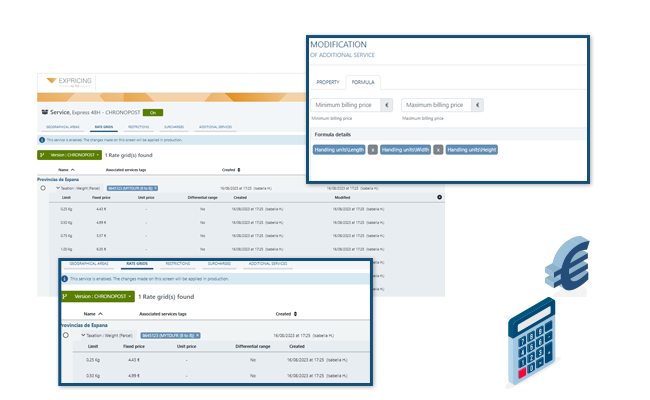Viewport: 650px width, 400px height.
Task: Open the FORMULA tab
Action: [363, 82]
